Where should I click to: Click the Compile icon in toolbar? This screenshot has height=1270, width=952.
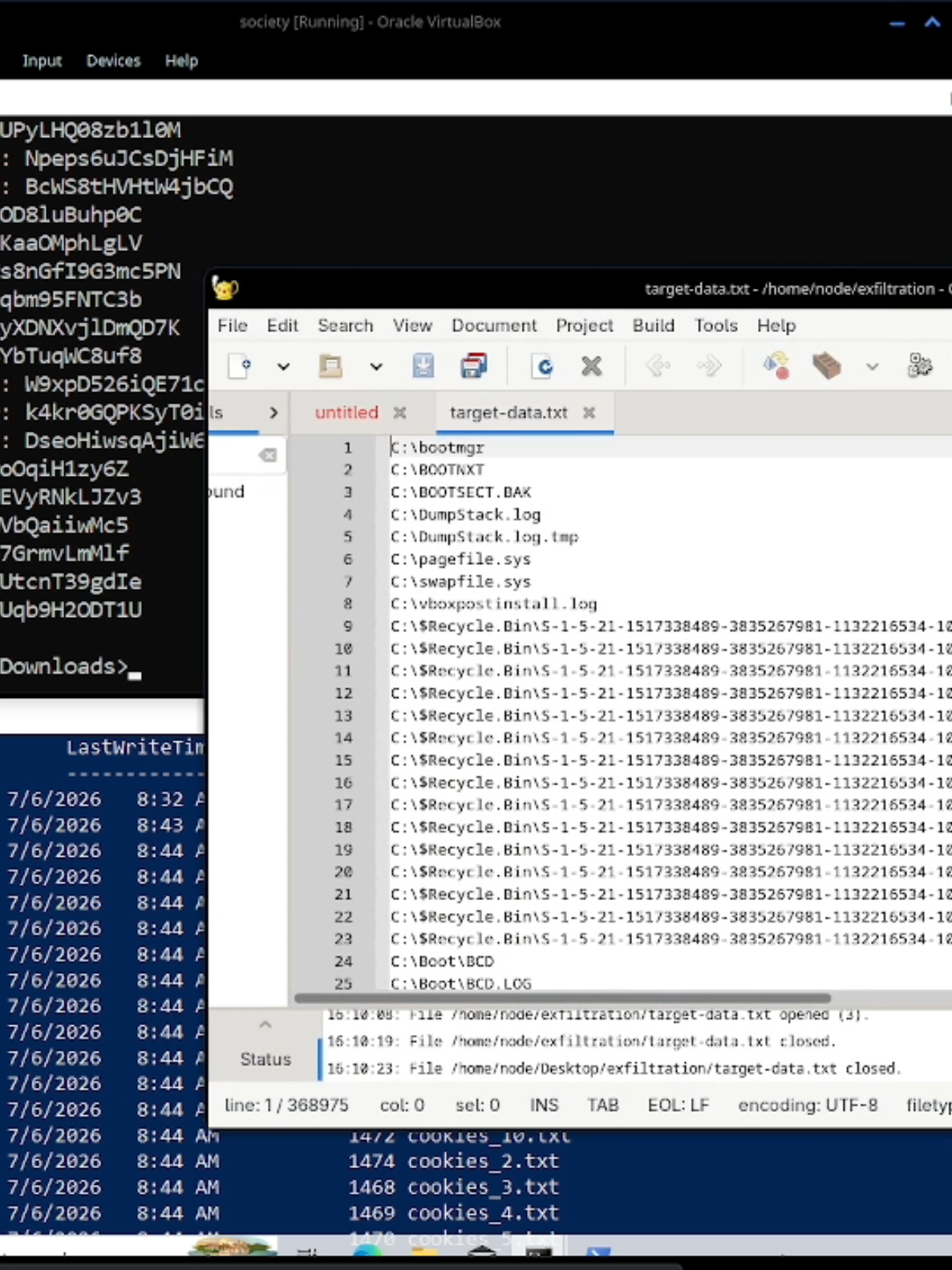point(776,367)
